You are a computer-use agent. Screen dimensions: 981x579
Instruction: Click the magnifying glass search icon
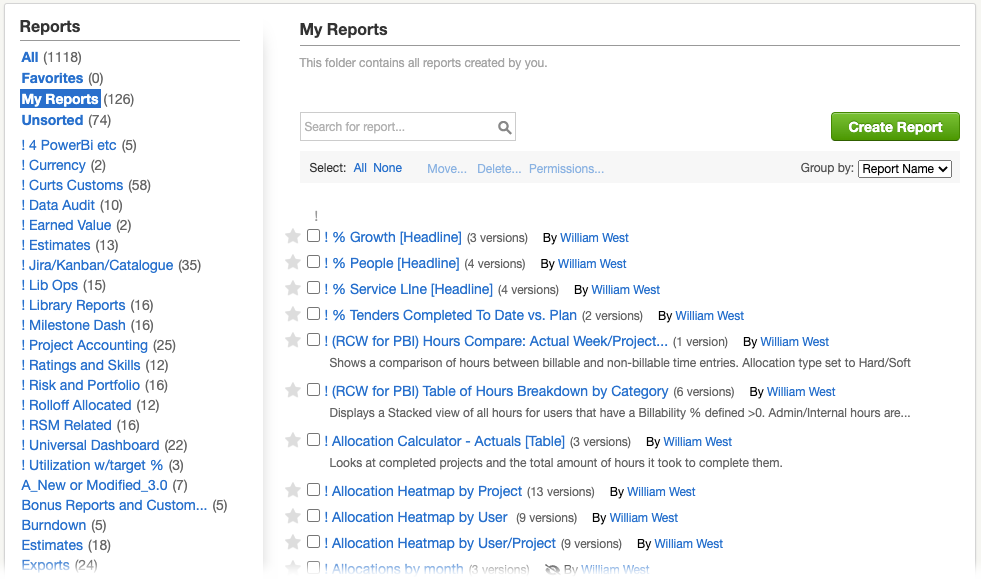[505, 127]
